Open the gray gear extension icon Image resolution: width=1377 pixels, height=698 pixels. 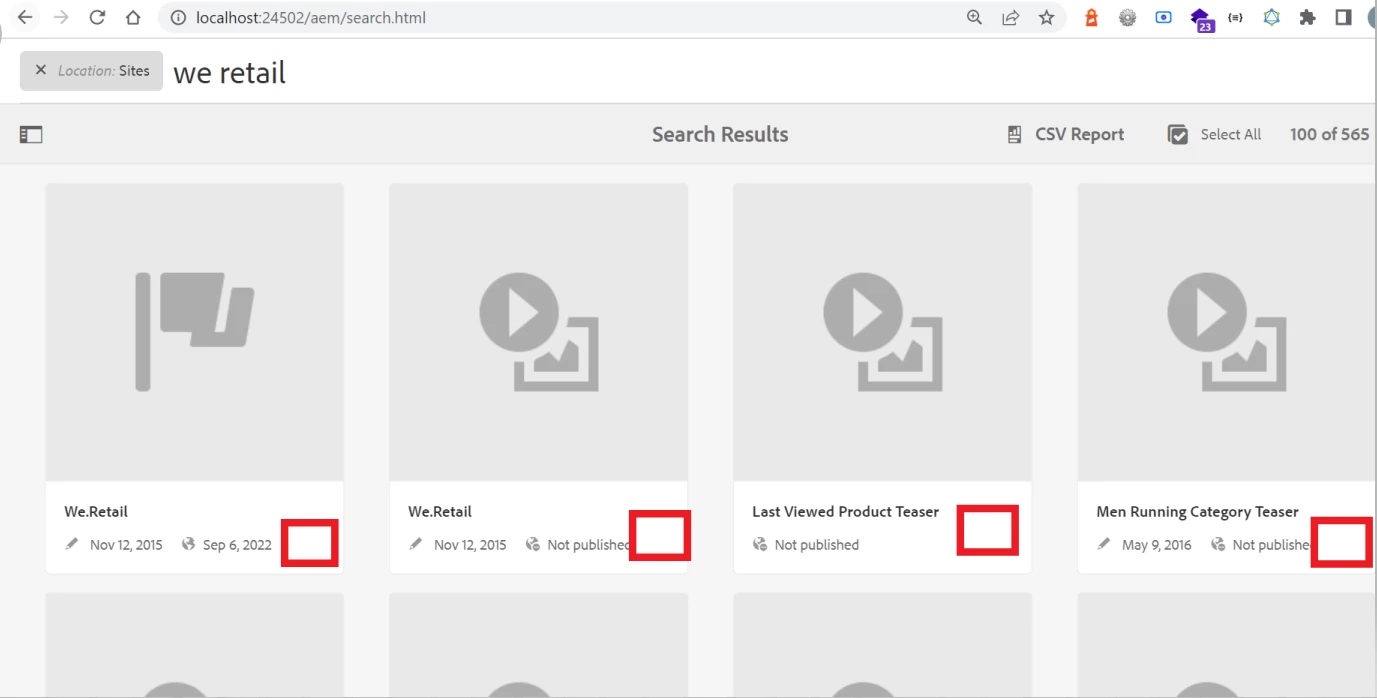click(1127, 17)
